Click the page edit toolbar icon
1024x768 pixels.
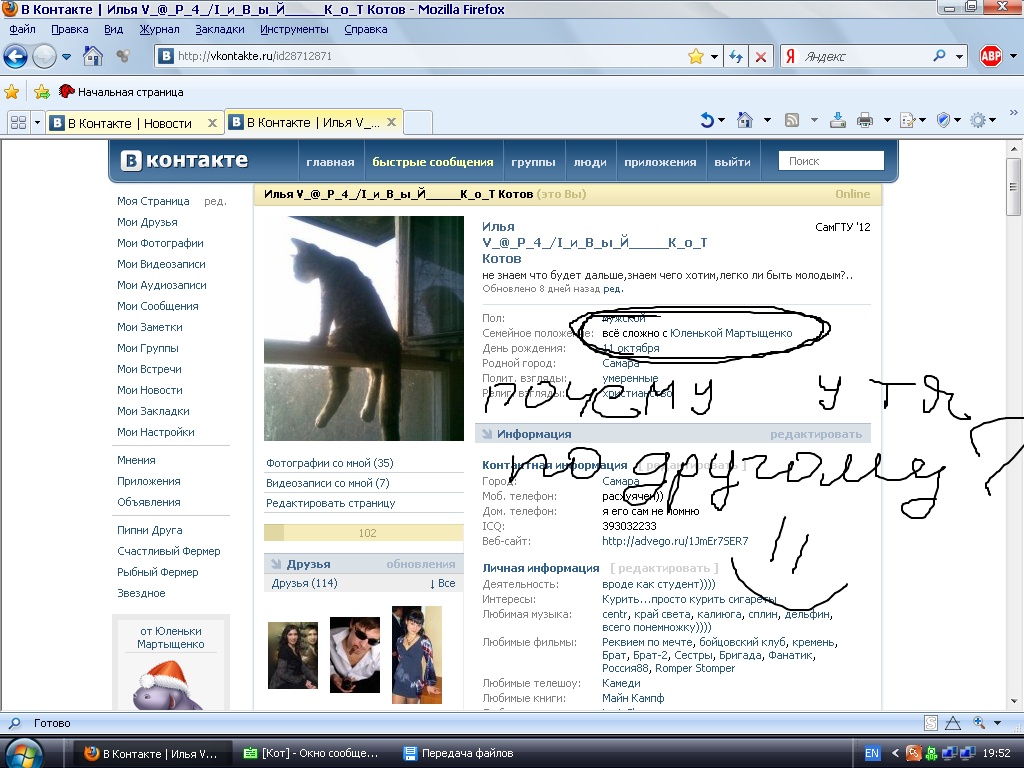click(x=907, y=120)
